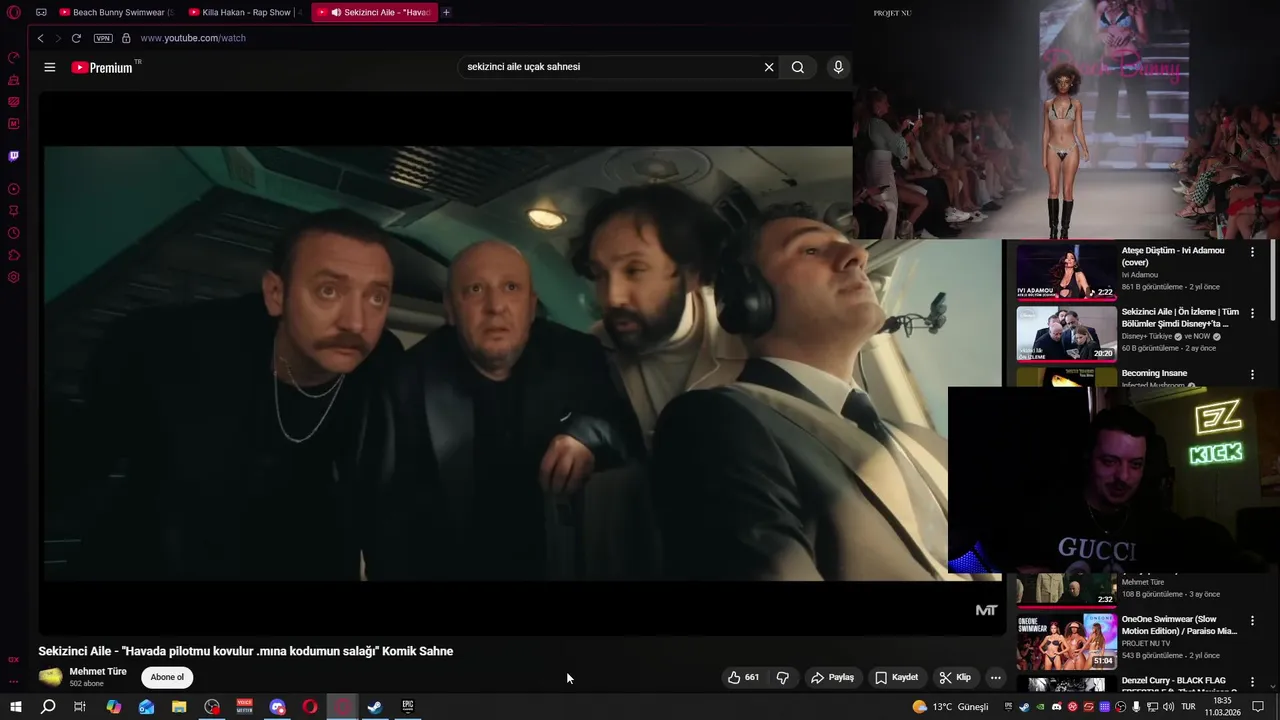Subscribe using Abone ol button
The image size is (1280, 720).
[x=167, y=677]
